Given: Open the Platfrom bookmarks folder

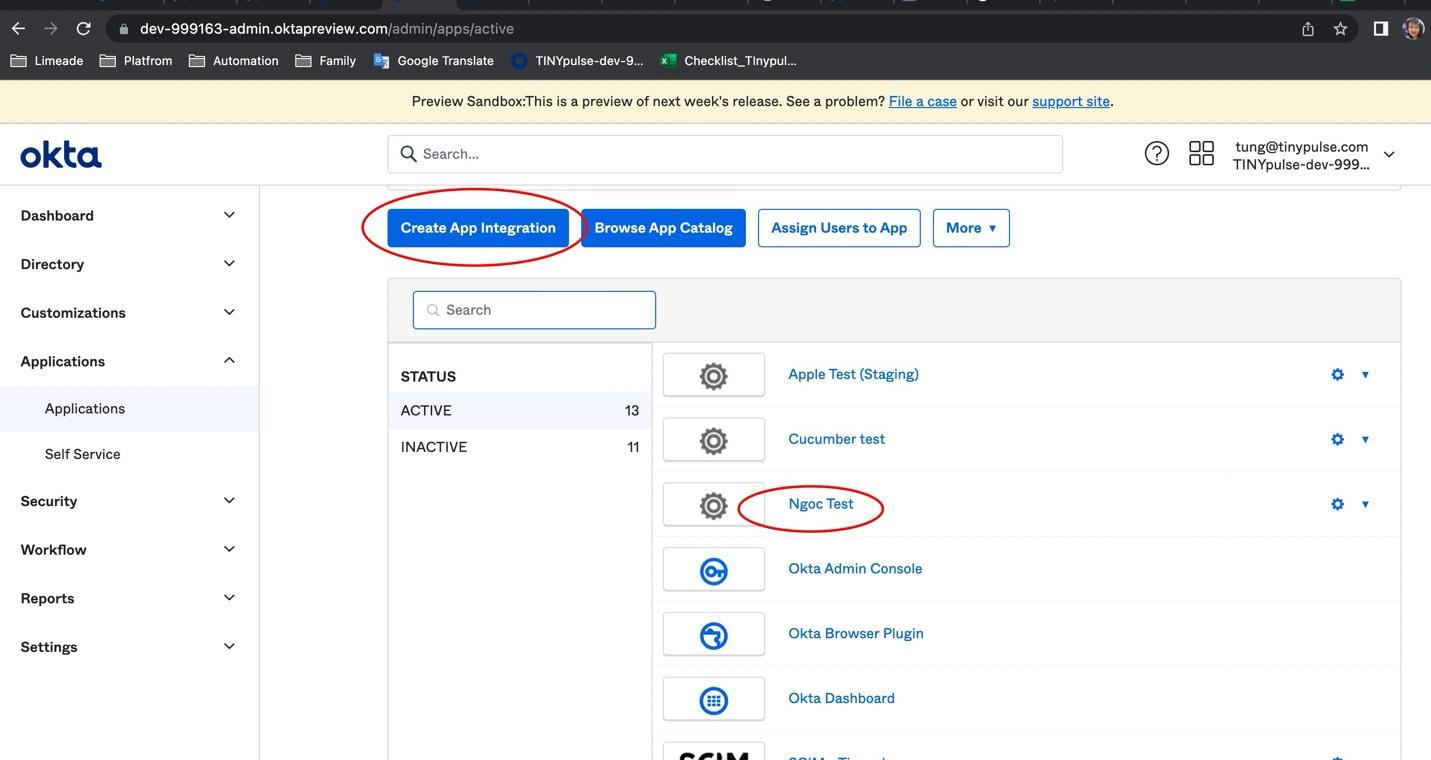Looking at the screenshot, I should 136,61.
